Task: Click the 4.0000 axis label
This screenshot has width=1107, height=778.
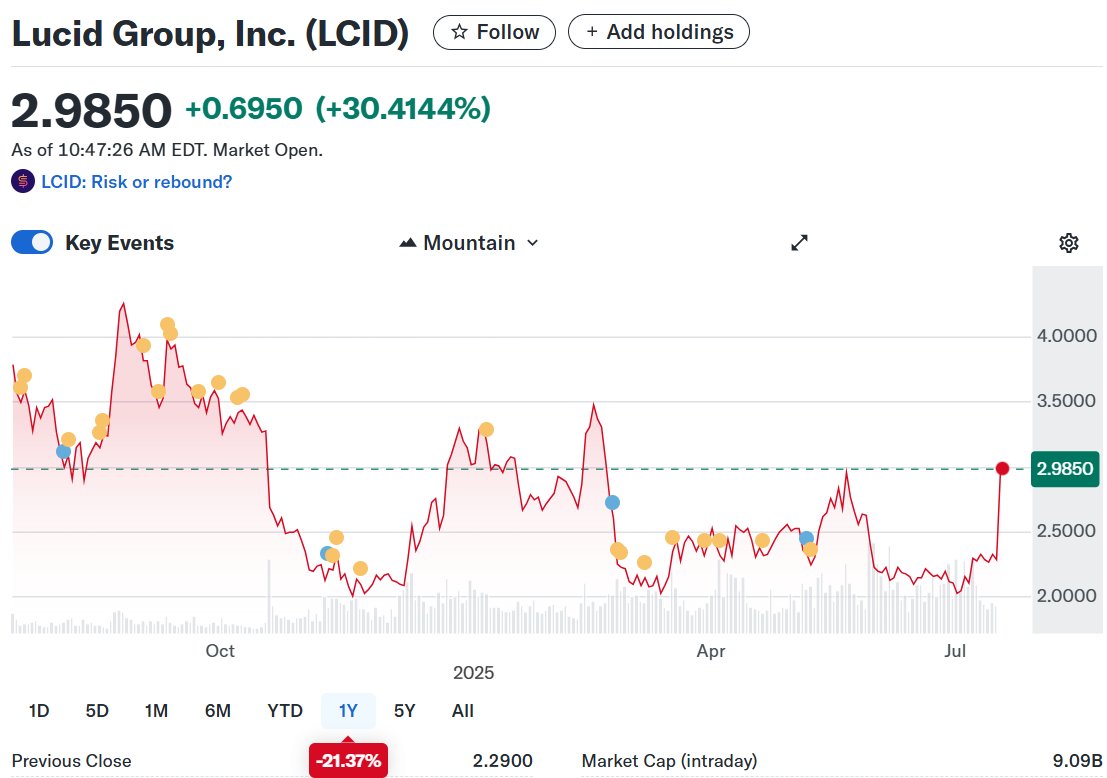Action: 1067,336
